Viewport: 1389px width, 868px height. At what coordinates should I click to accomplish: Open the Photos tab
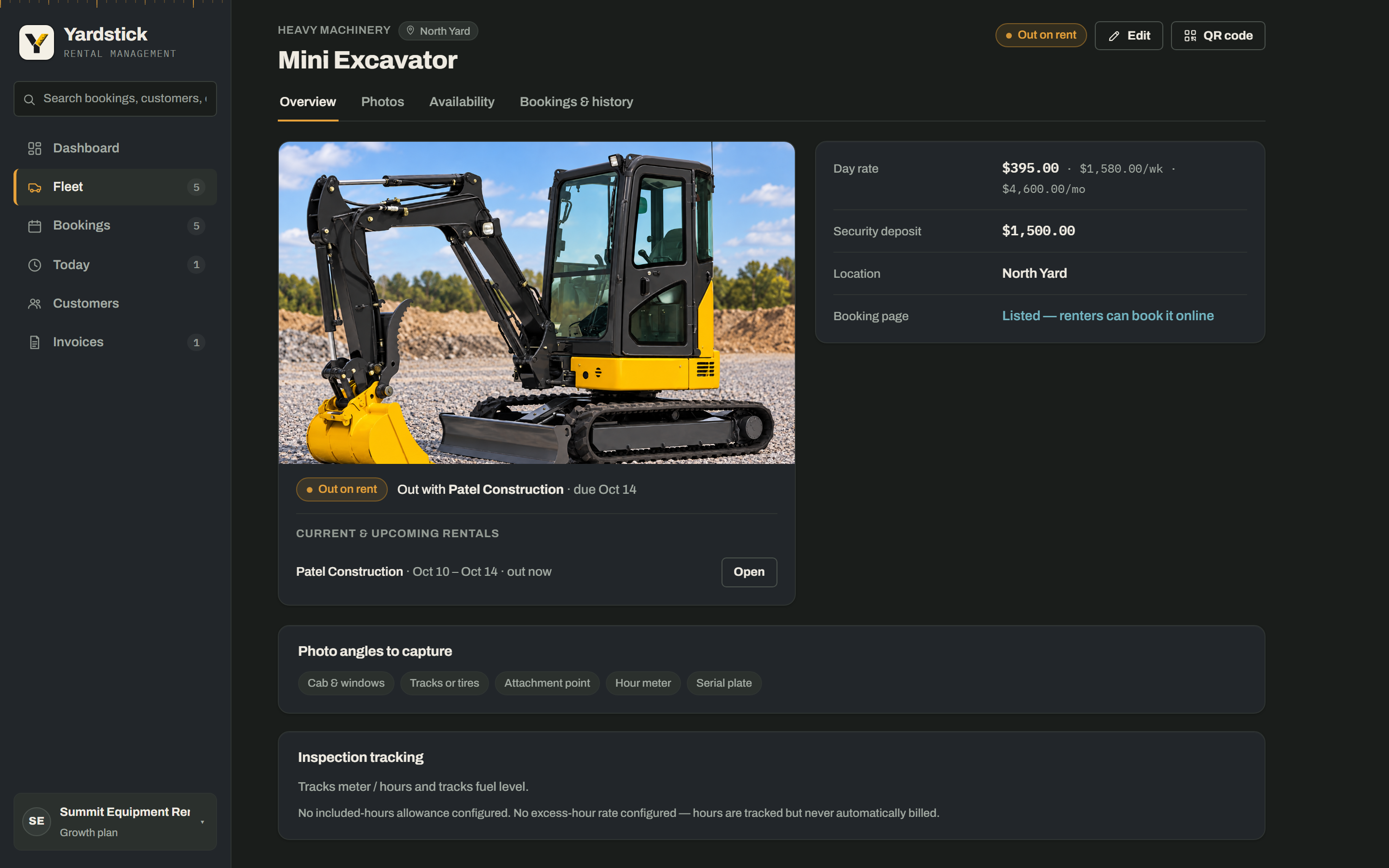pyautogui.click(x=382, y=102)
